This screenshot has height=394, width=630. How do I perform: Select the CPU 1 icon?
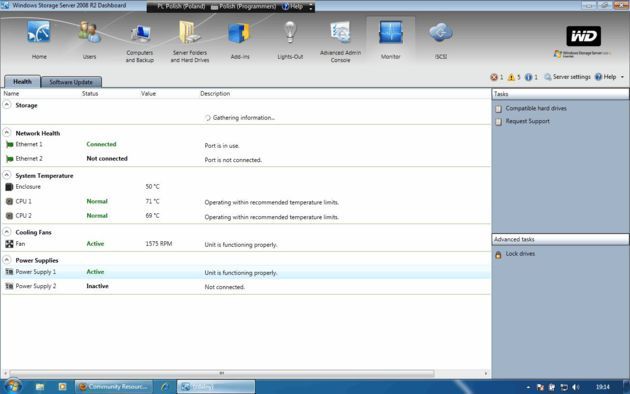(x=9, y=201)
